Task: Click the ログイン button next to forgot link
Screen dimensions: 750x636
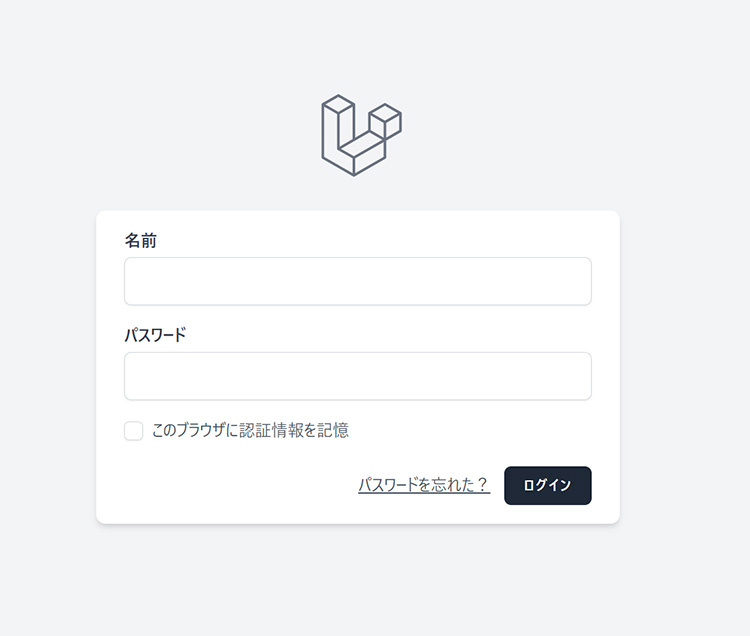Action: tap(548, 485)
